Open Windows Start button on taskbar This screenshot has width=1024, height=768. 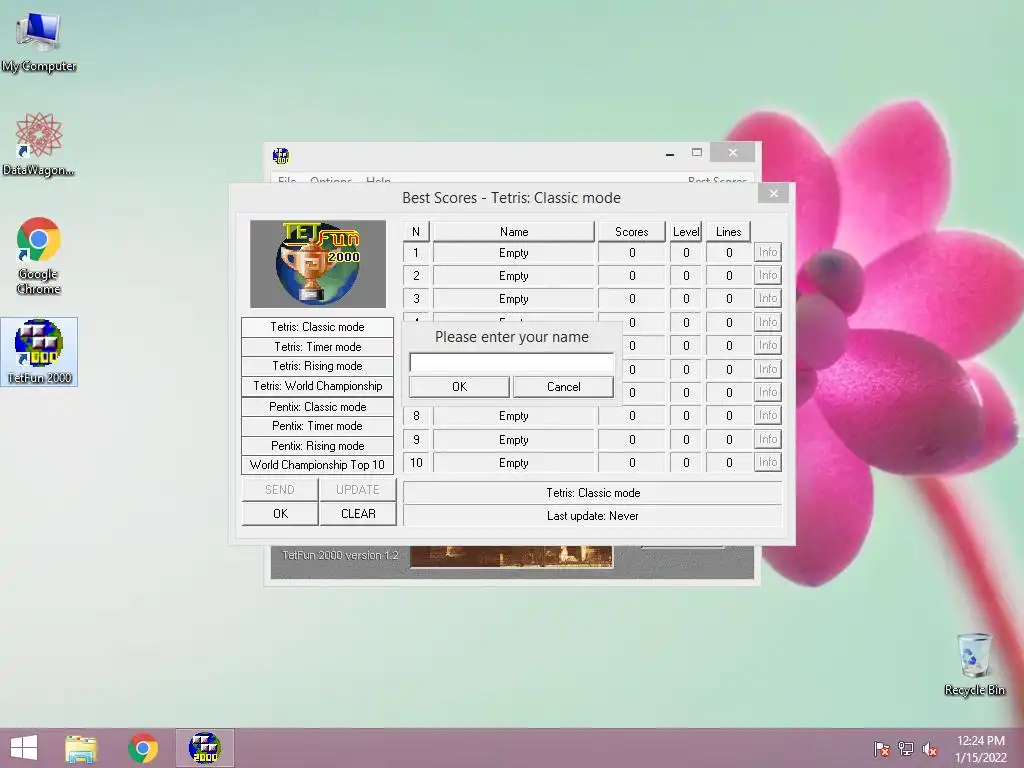[x=24, y=748]
